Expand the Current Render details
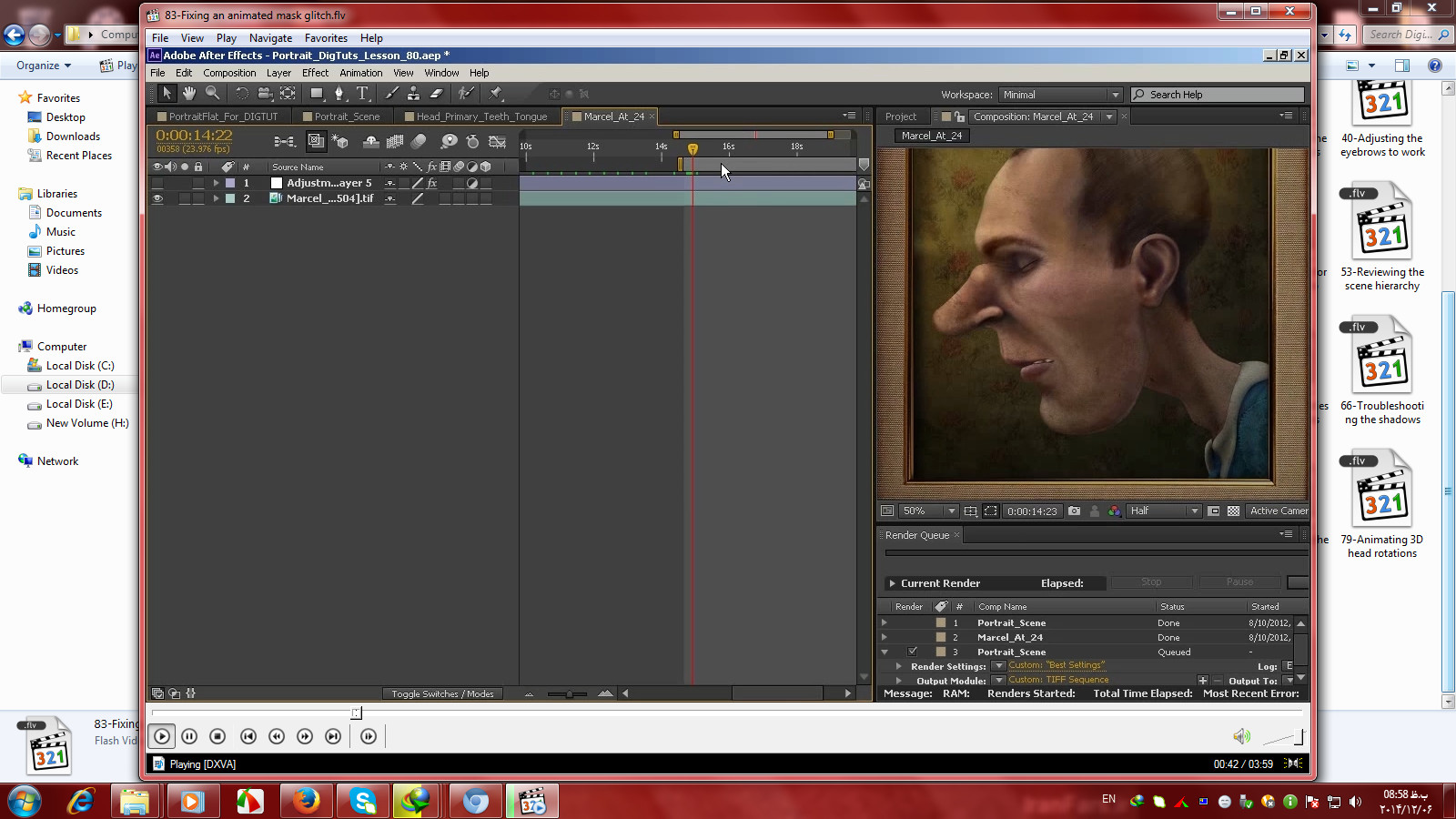Screen dimensions: 1456x819 (892, 583)
